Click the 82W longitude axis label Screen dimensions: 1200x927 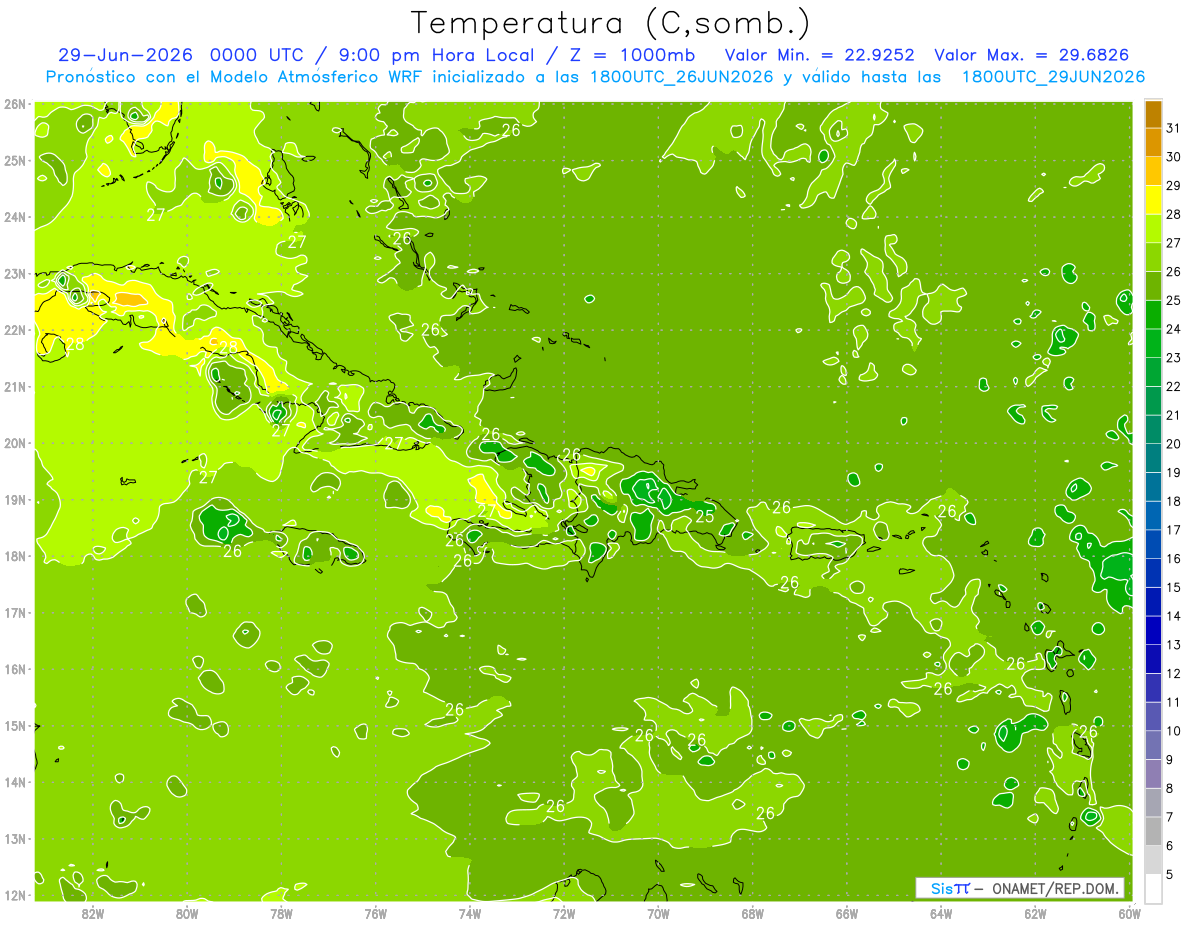click(92, 913)
